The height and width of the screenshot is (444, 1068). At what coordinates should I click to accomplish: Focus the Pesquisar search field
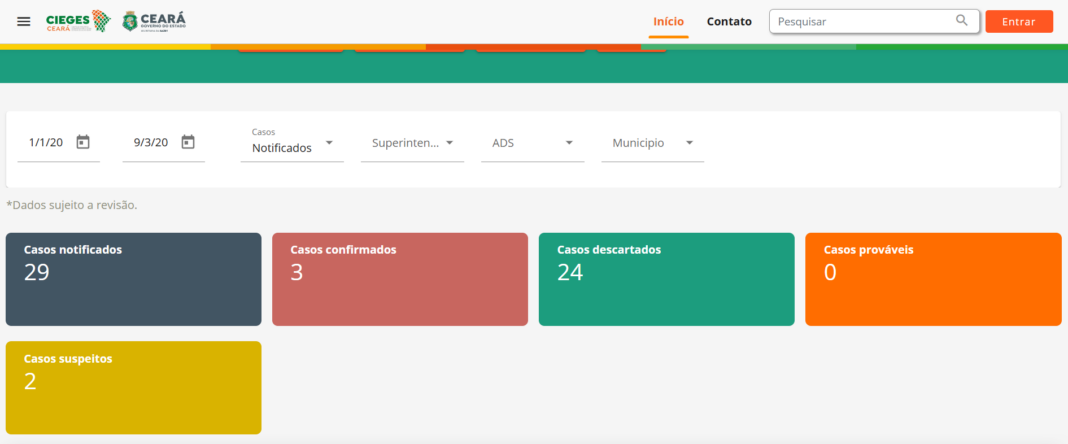coord(860,21)
